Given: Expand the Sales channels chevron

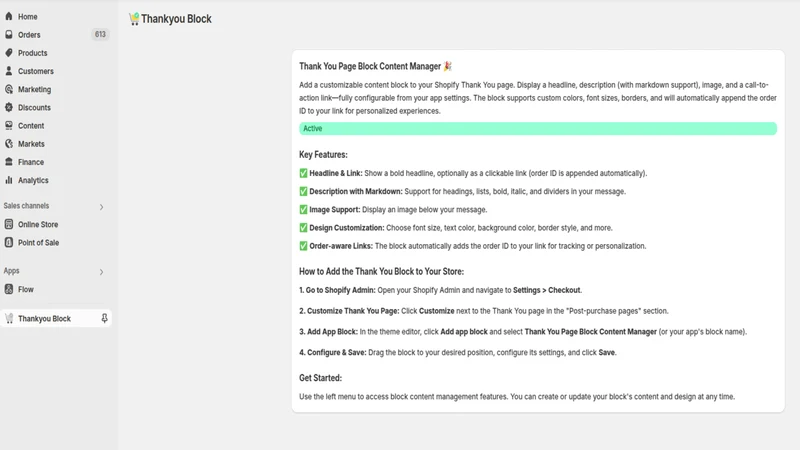Looking at the screenshot, I should tap(102, 207).
